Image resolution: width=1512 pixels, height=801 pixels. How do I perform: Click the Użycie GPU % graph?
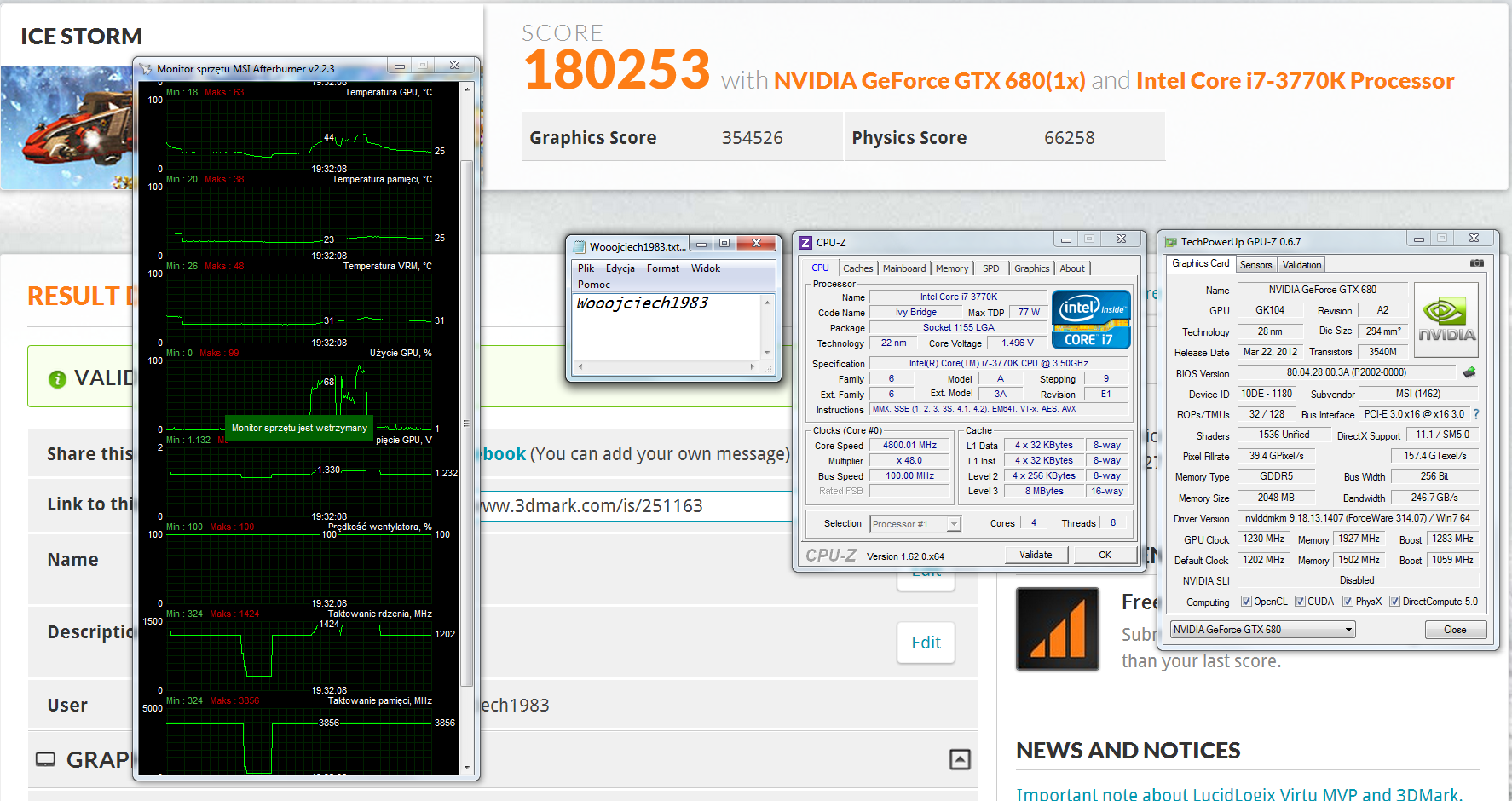(299, 395)
